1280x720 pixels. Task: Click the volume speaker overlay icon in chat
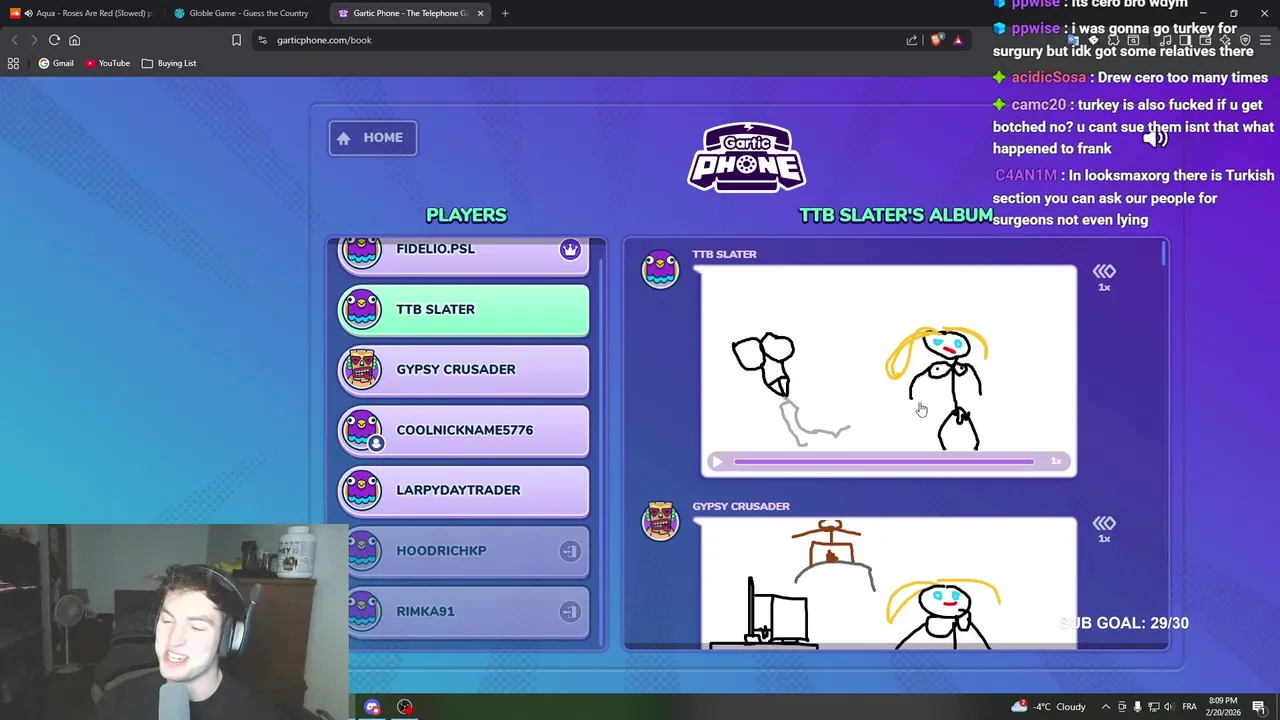tap(1155, 139)
